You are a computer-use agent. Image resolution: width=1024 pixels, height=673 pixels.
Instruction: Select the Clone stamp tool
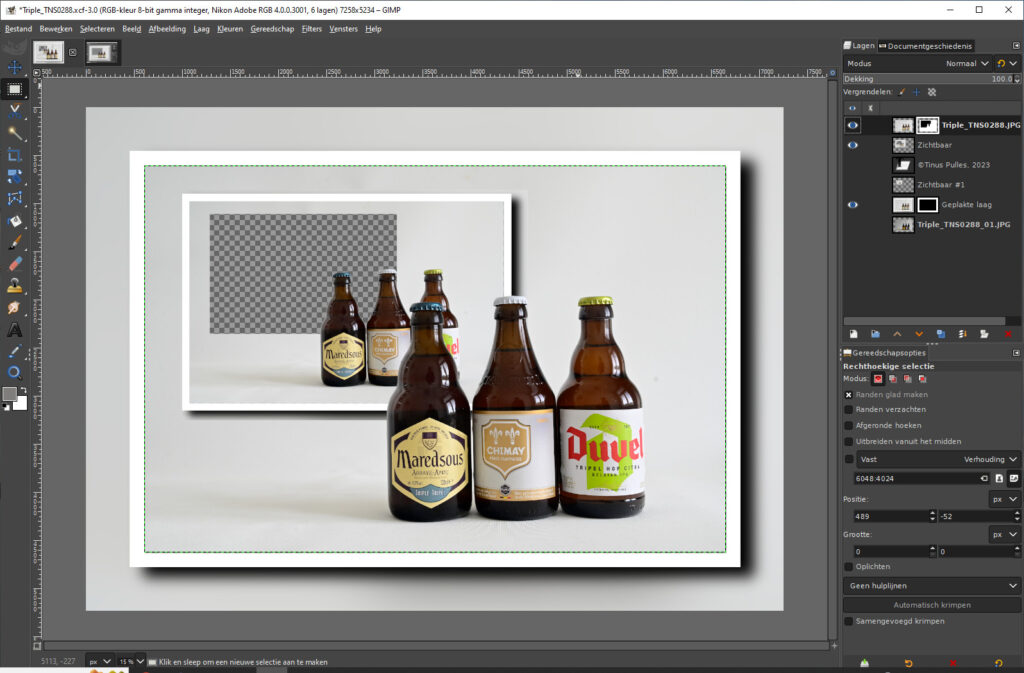point(14,286)
